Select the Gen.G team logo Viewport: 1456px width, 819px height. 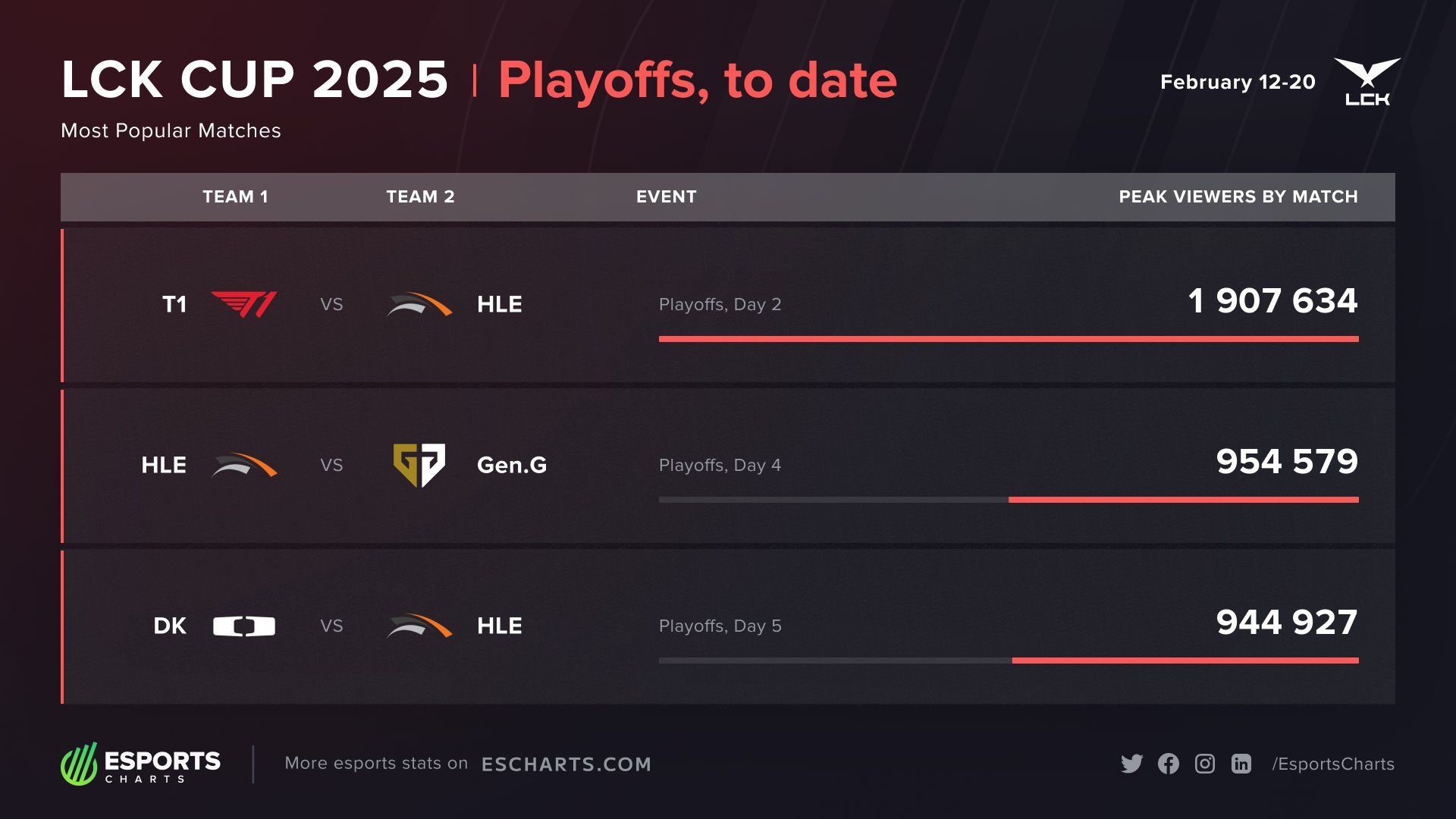tap(419, 465)
